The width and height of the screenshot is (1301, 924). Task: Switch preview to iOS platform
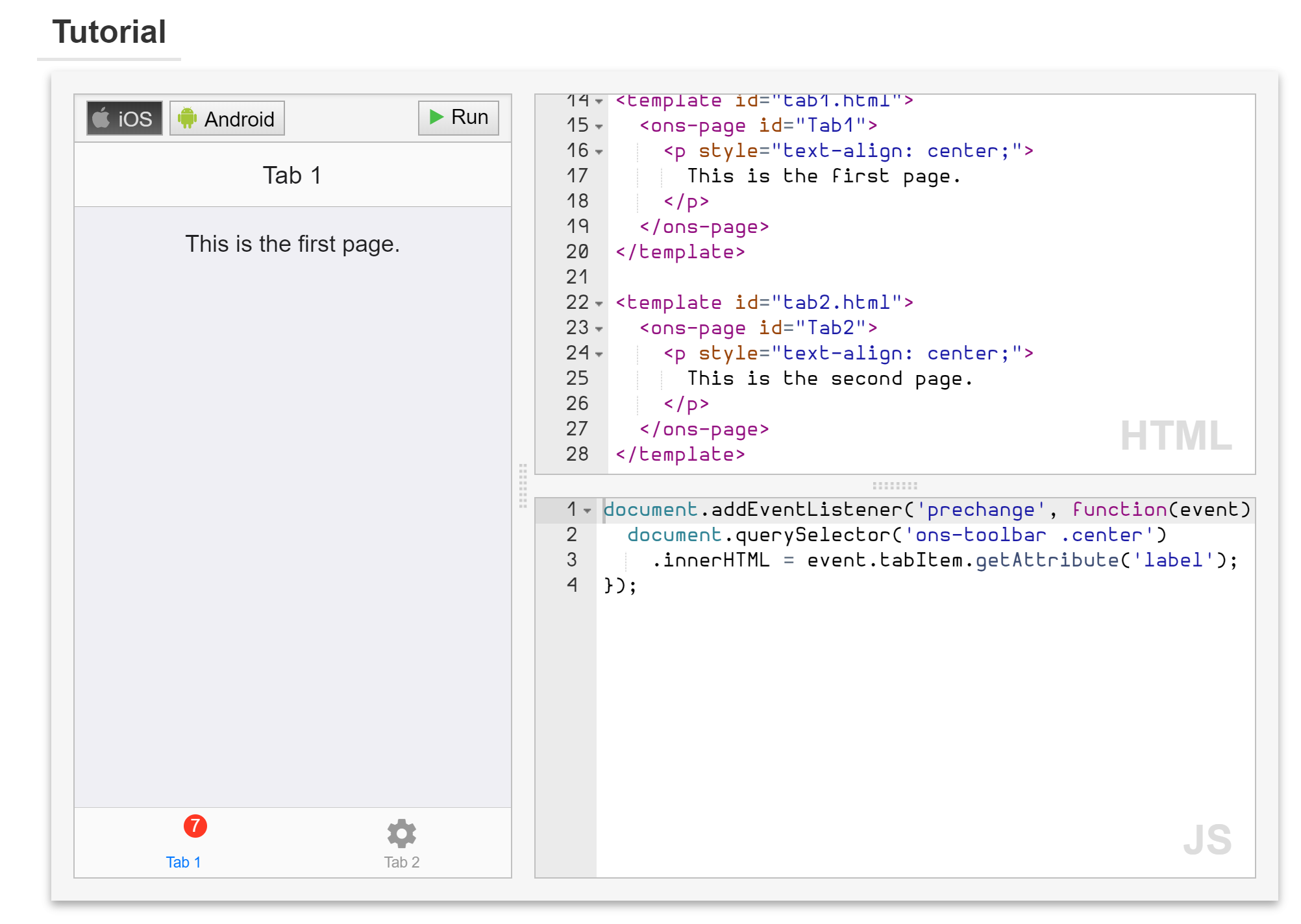tap(125, 118)
